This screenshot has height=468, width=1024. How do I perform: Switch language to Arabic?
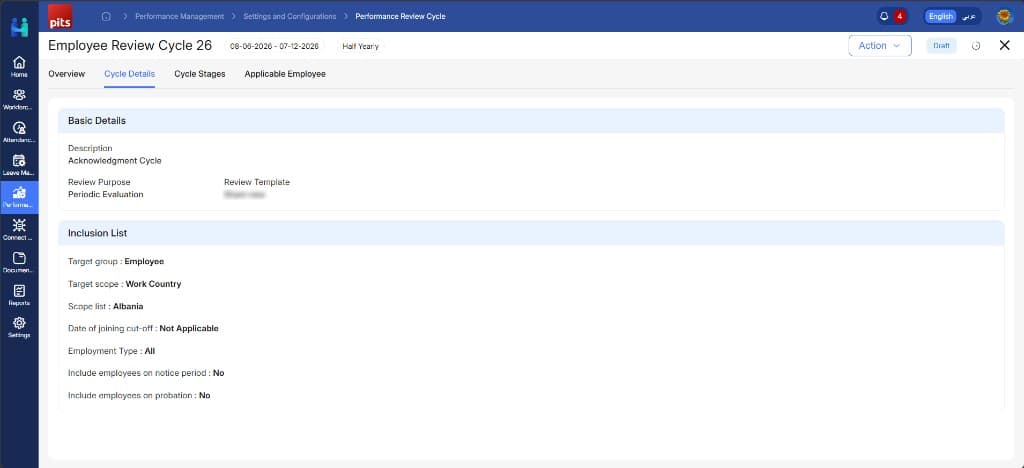970,16
